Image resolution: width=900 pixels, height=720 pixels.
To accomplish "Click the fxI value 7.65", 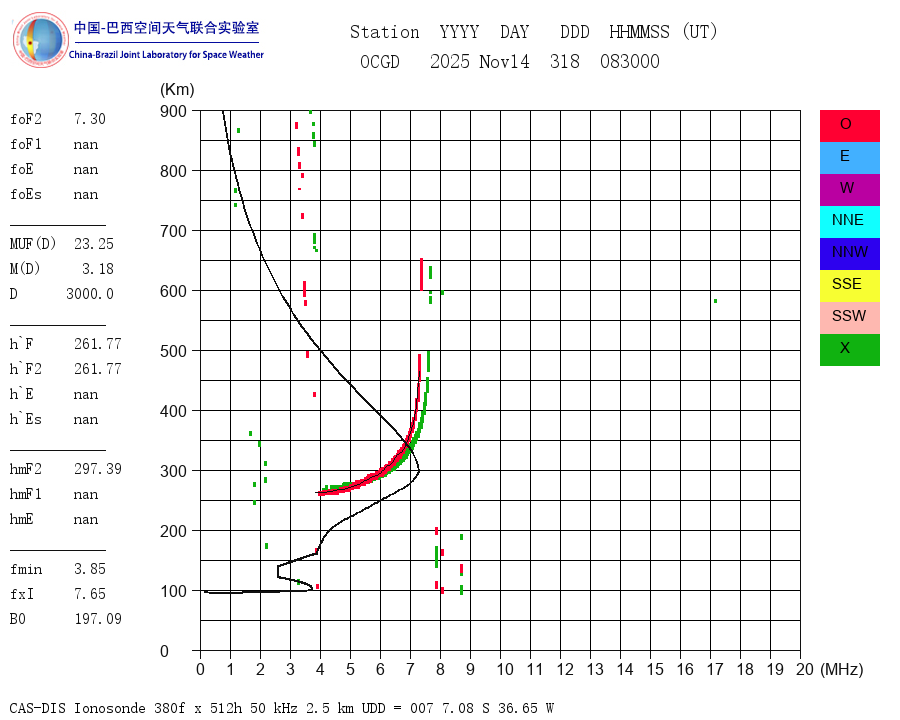I will pyautogui.click(x=90, y=594).
